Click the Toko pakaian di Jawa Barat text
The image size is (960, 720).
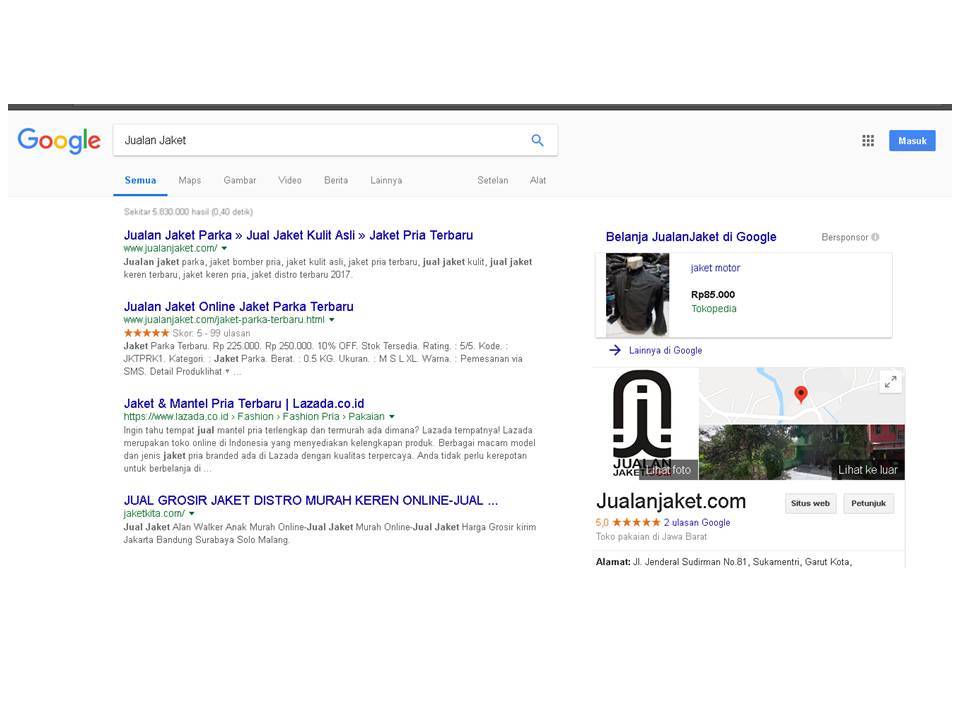pyautogui.click(x=651, y=536)
